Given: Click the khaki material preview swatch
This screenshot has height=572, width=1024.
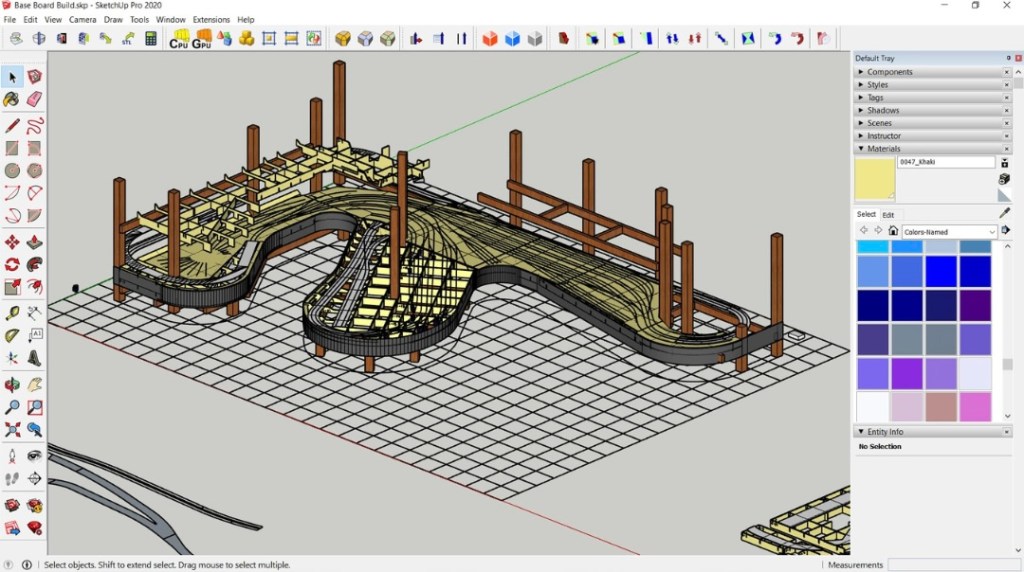Looking at the screenshot, I should pos(874,180).
